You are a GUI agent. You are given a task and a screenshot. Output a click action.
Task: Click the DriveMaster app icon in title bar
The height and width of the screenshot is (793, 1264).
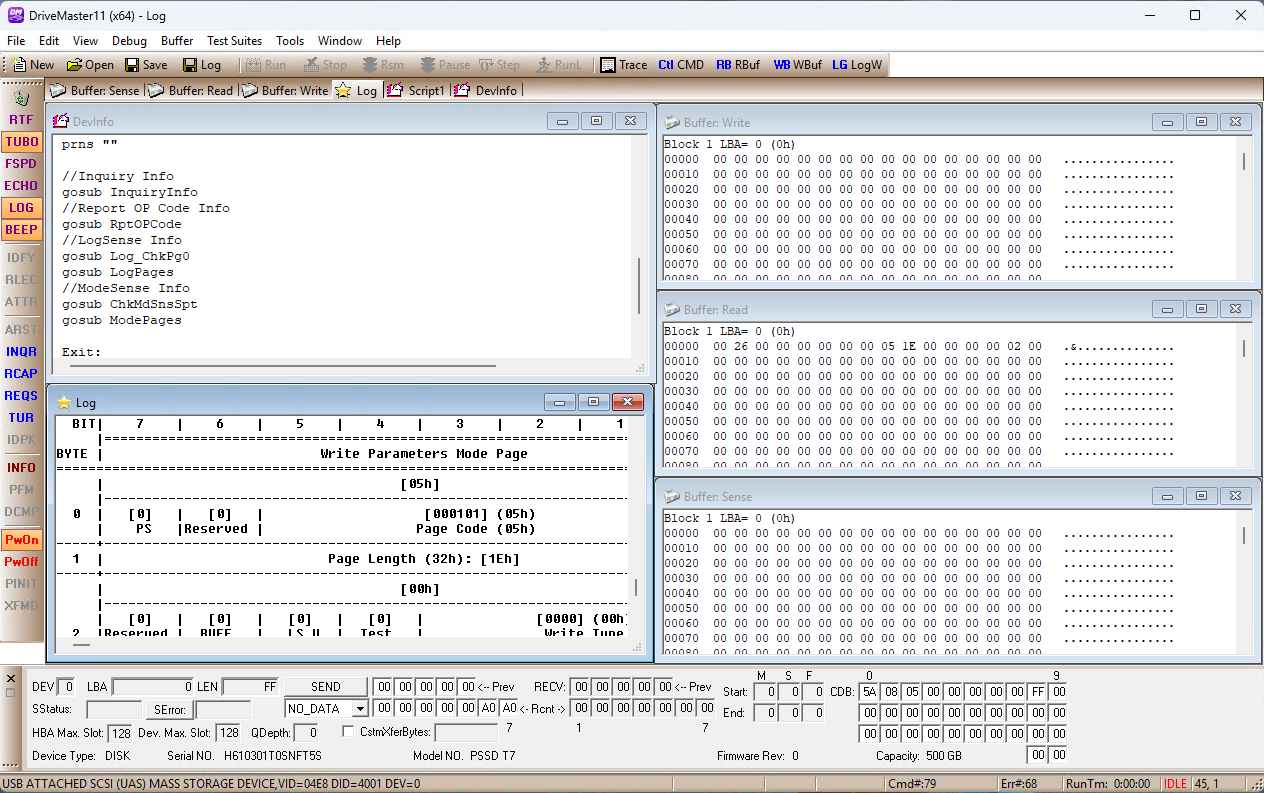pos(15,15)
